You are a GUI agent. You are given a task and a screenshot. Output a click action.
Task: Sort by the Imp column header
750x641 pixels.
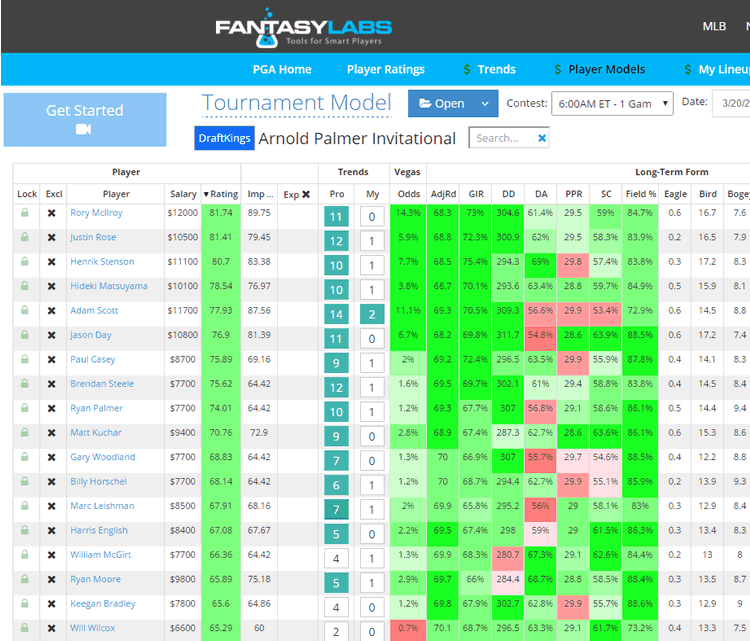click(x=259, y=194)
